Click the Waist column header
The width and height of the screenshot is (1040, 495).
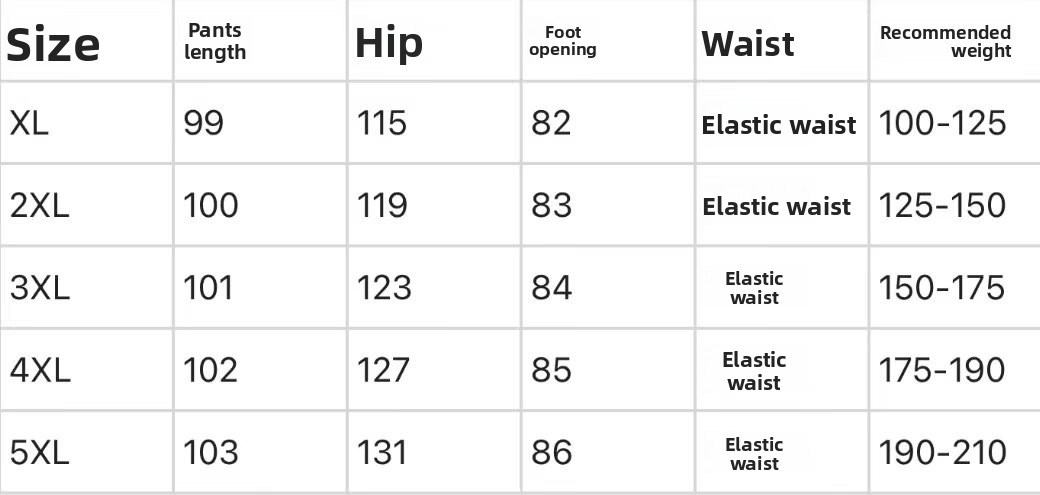pyautogui.click(x=748, y=44)
